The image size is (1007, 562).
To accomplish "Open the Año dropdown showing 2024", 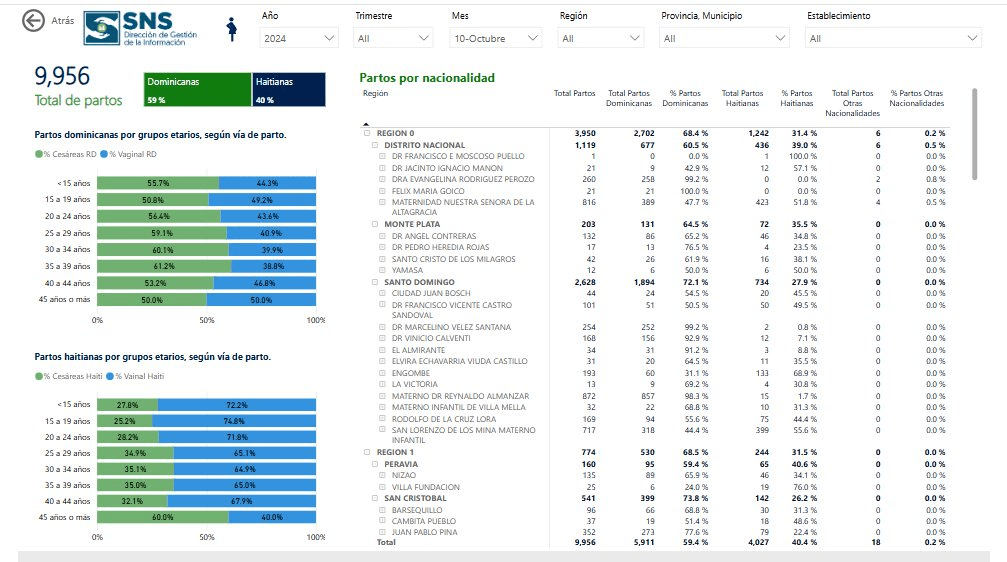I will [x=299, y=39].
